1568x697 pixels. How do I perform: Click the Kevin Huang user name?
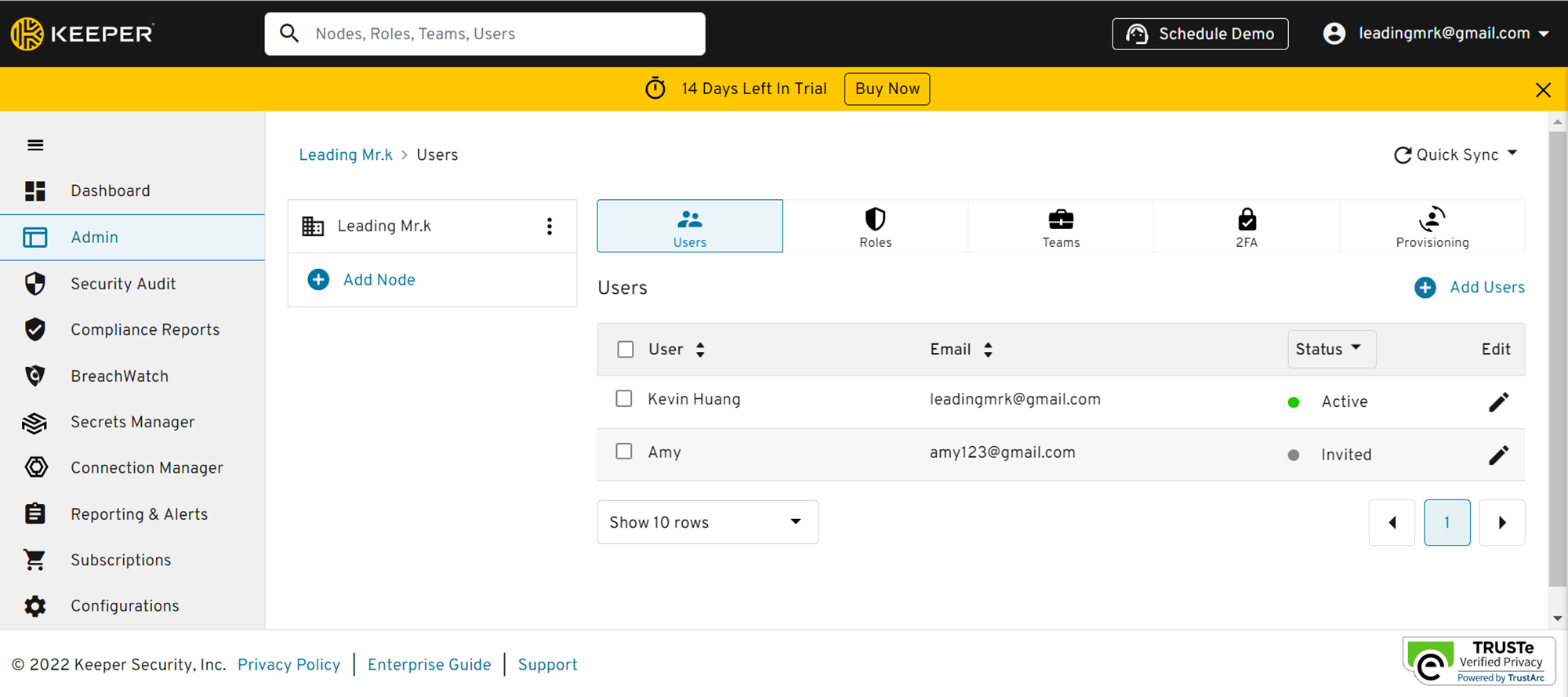(x=694, y=399)
